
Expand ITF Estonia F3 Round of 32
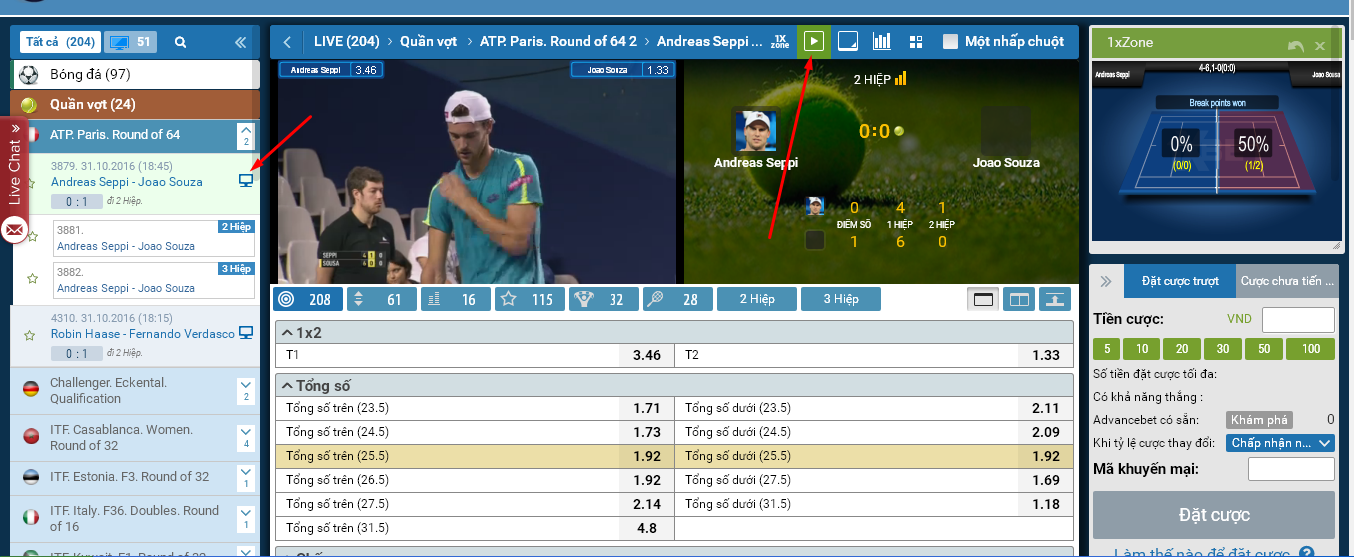pyautogui.click(x=246, y=477)
